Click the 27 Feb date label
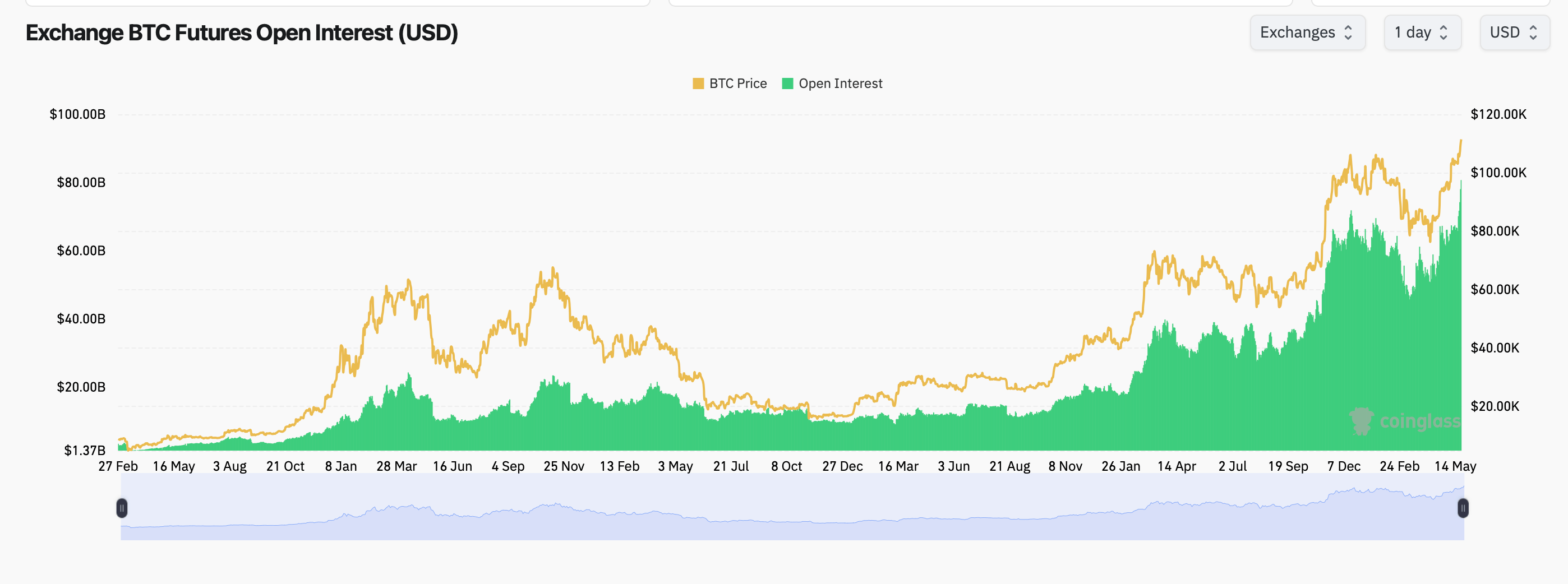The height and width of the screenshot is (584, 1568). pyautogui.click(x=118, y=466)
